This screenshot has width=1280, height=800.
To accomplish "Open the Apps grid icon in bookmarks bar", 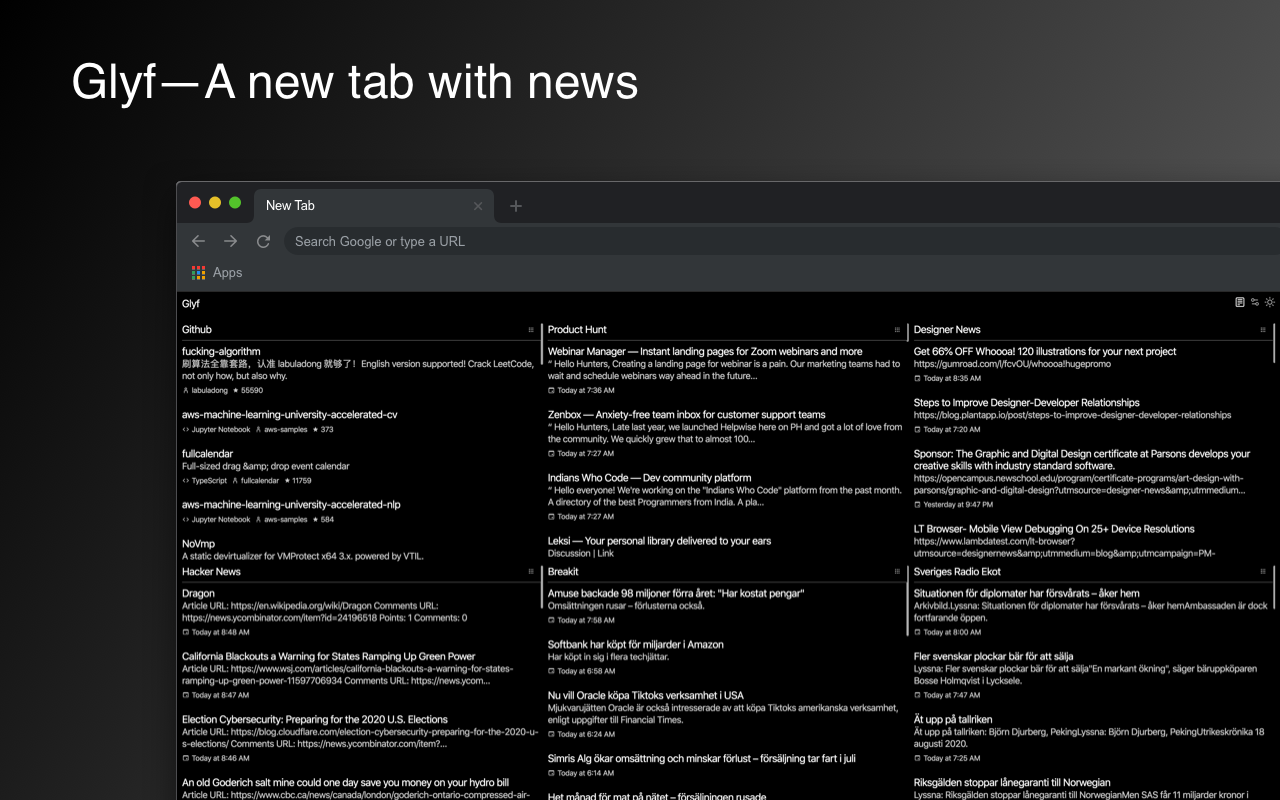I will 198,272.
